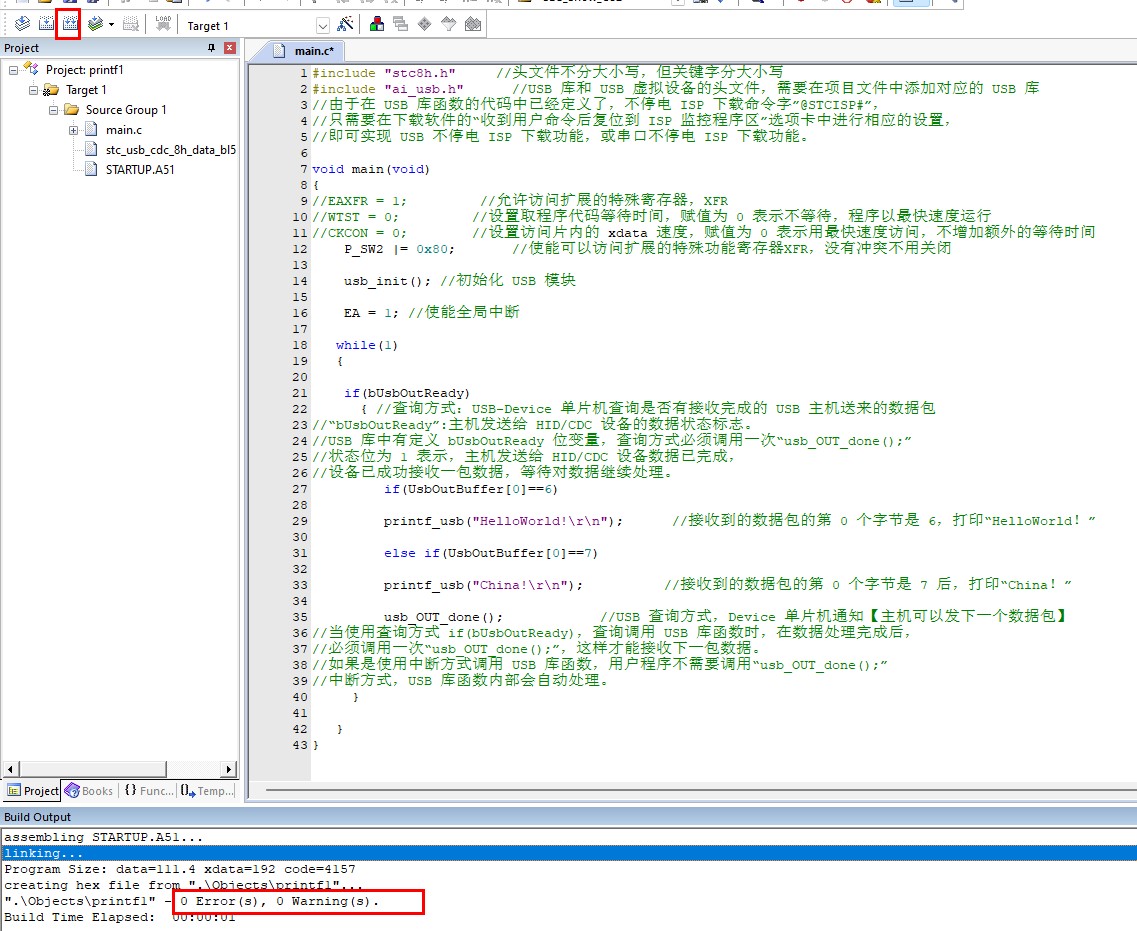Open the Batch Build dropdown arrow
Screen dimensions: 1137x931
111,25
